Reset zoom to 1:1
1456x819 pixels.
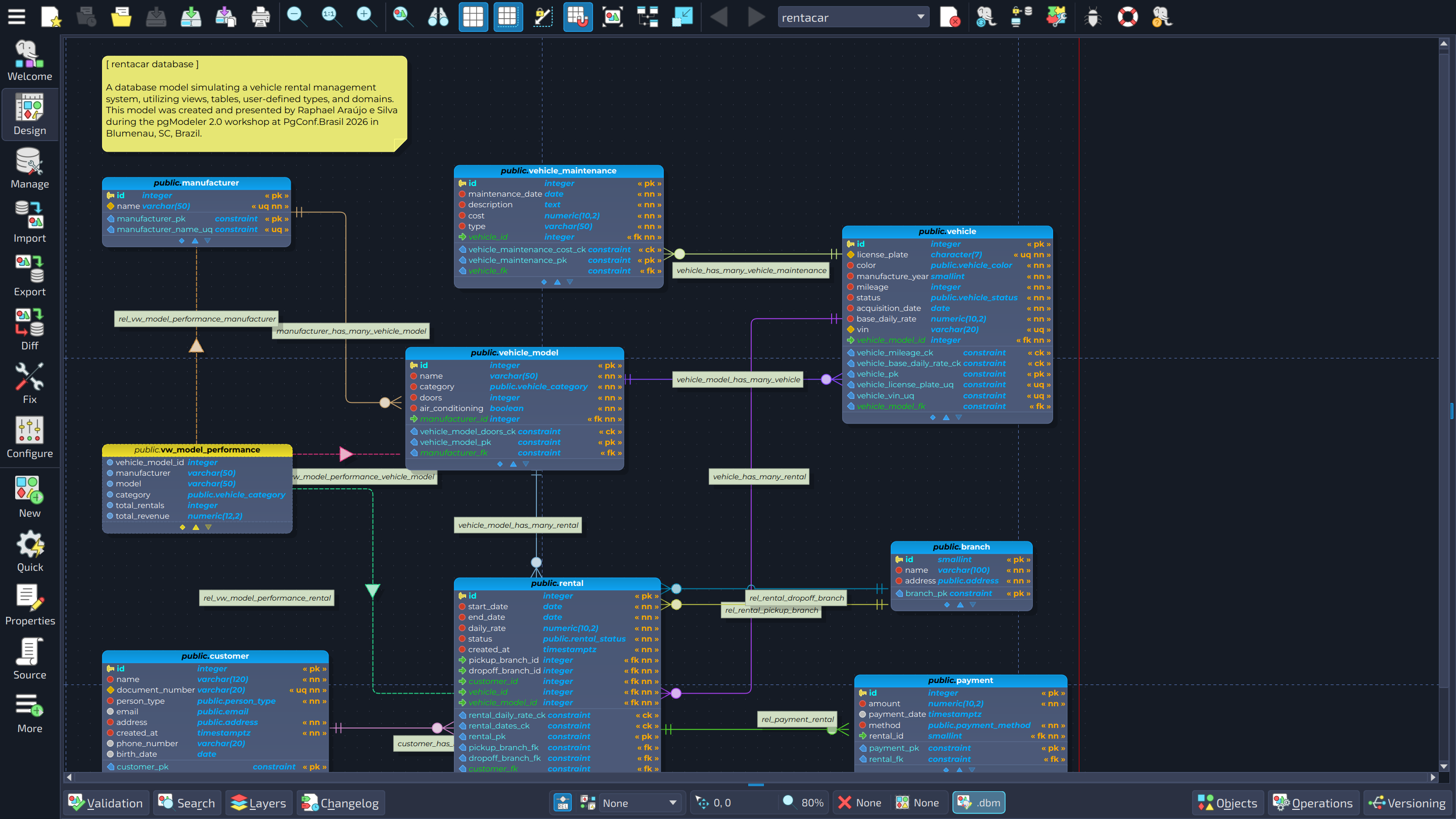331,17
